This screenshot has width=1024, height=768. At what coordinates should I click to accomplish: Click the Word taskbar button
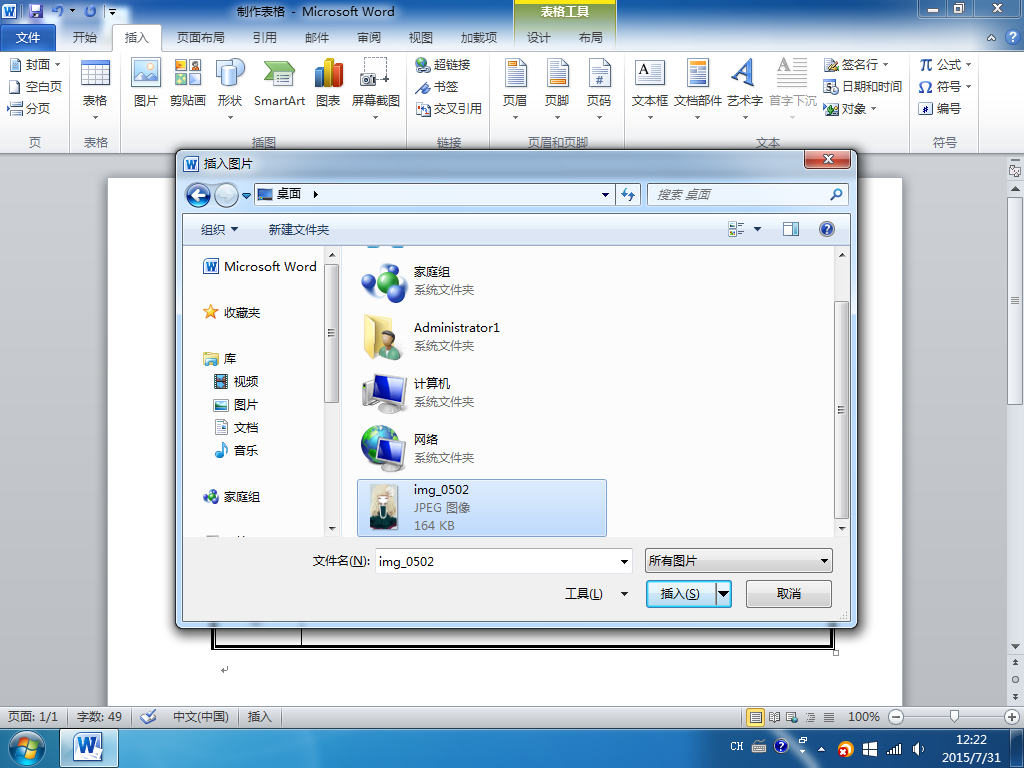[x=89, y=748]
